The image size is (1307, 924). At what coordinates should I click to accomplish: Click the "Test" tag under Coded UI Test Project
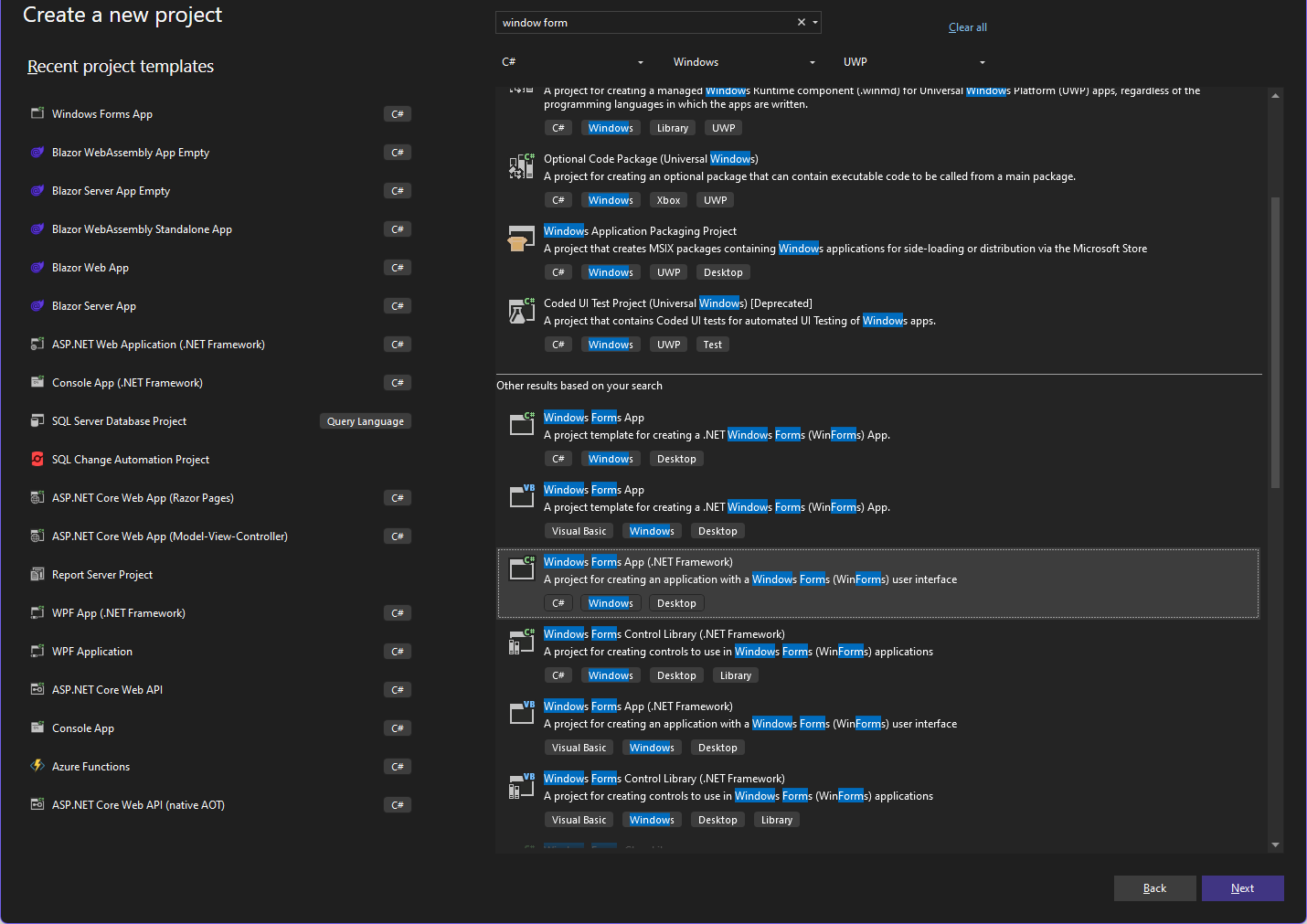tap(713, 345)
